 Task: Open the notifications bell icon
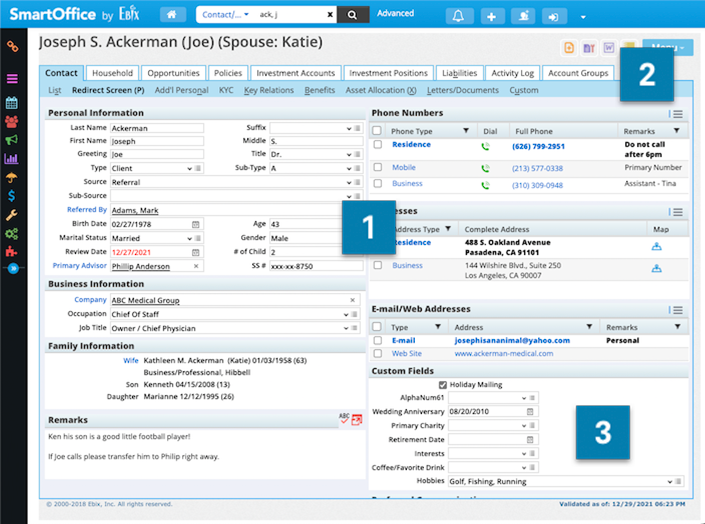point(459,16)
